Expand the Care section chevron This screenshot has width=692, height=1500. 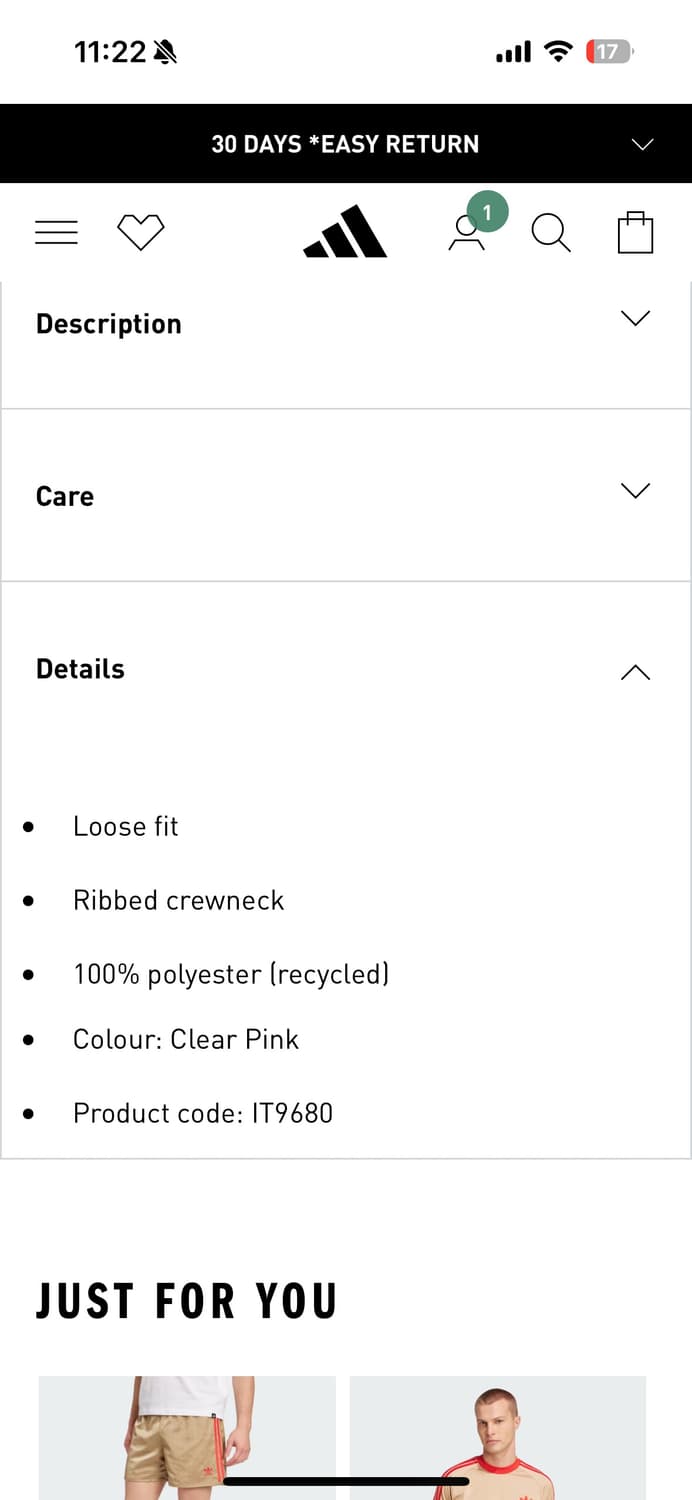tap(635, 490)
